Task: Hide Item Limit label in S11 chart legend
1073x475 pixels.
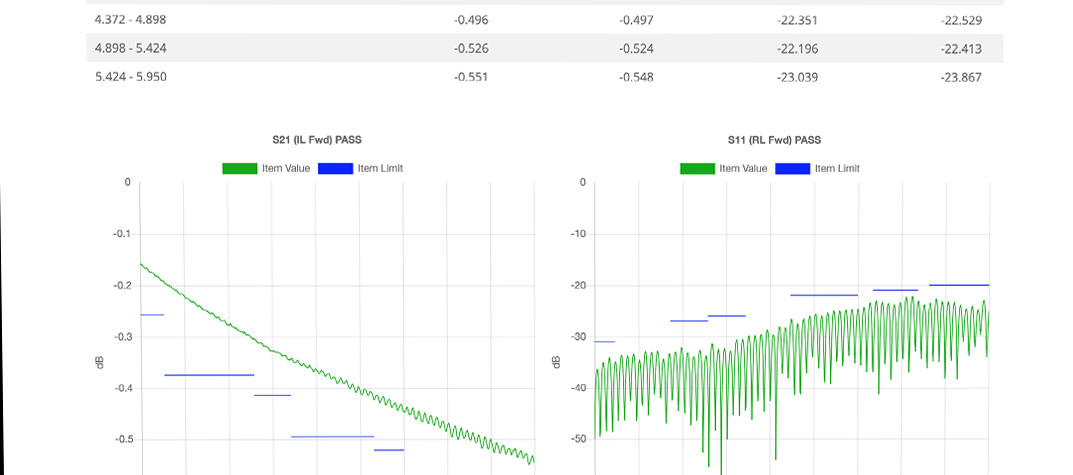Action: [x=837, y=168]
